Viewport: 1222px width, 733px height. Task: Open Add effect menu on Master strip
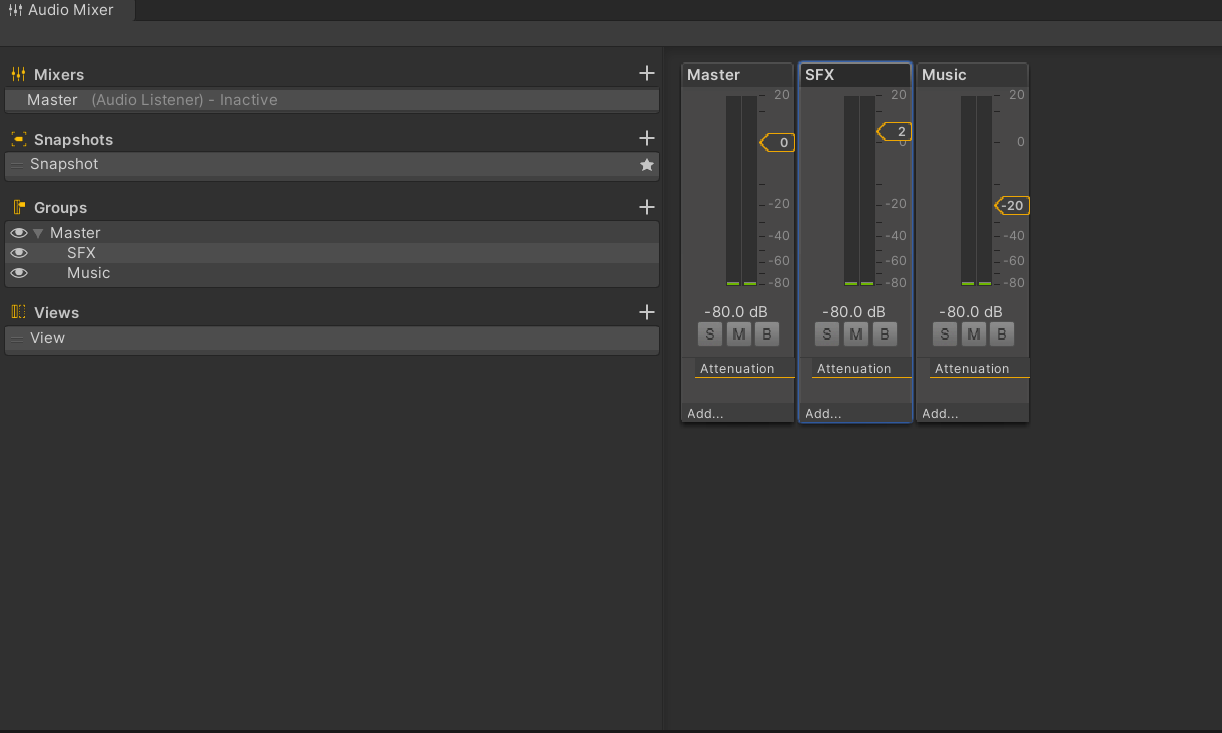pyautogui.click(x=705, y=413)
